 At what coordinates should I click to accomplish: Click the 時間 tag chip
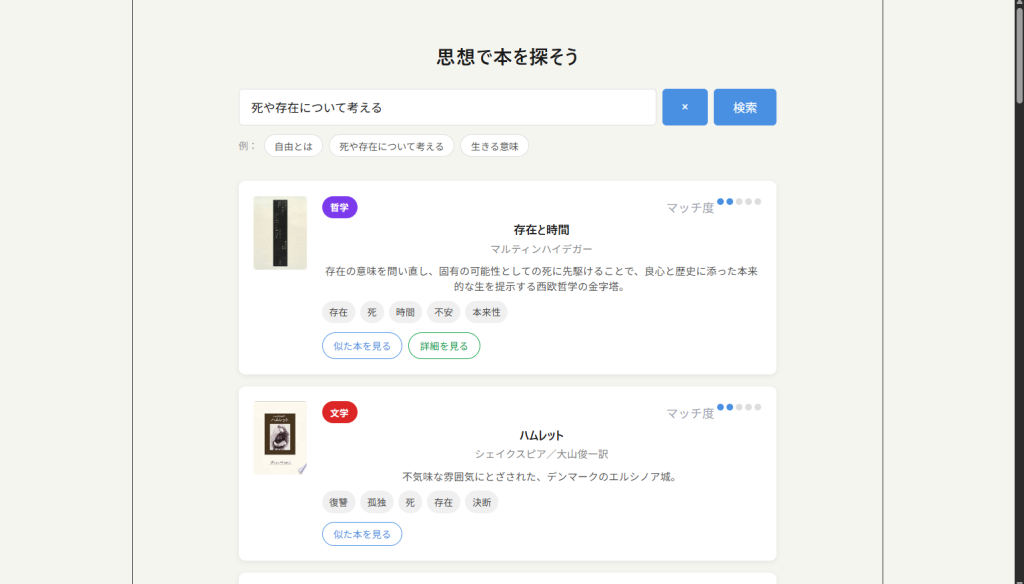pos(405,312)
